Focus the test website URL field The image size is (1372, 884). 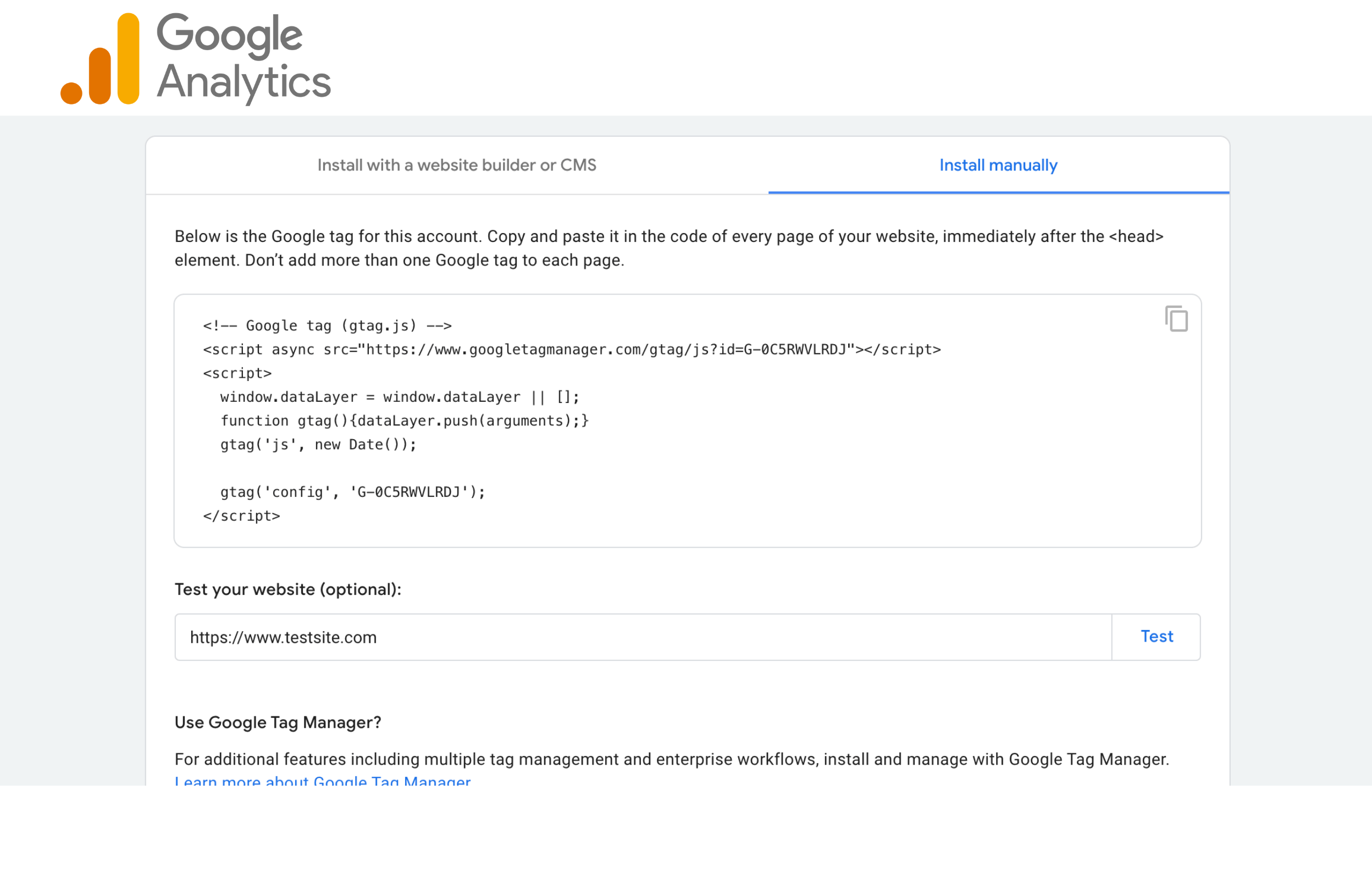[643, 637]
